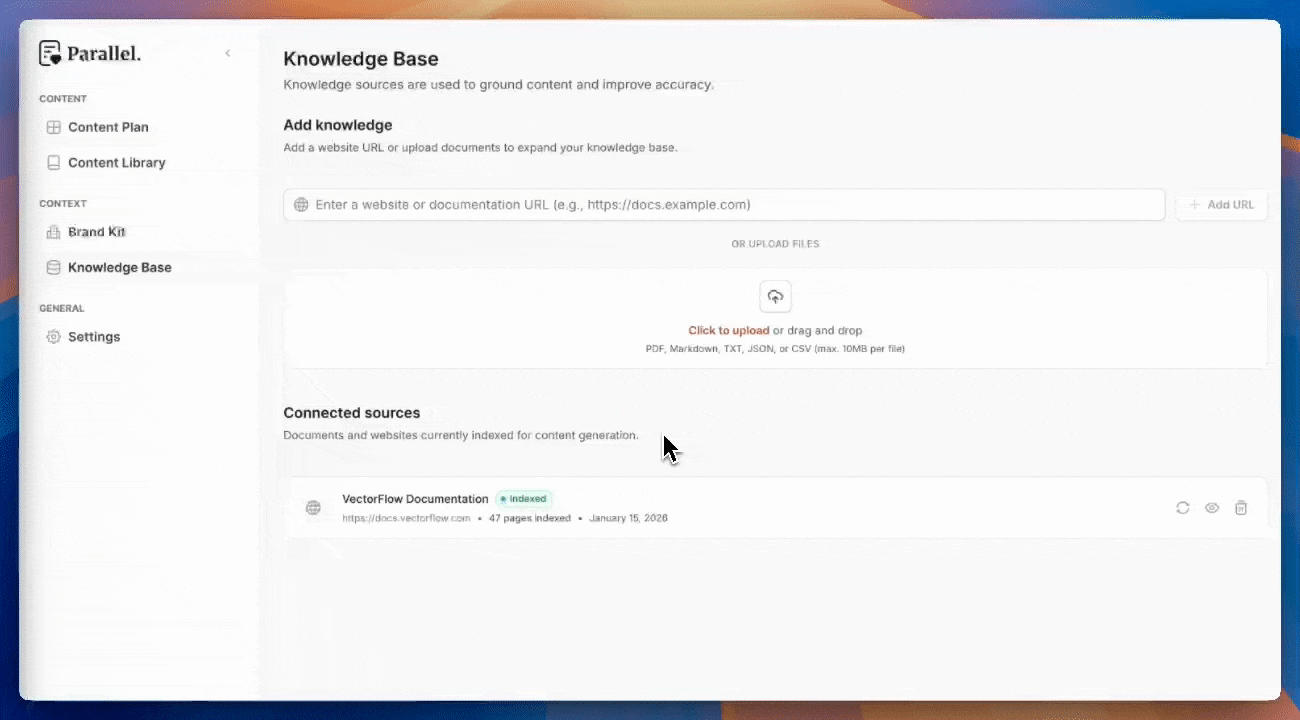Click the globe icon inside the URL field
This screenshot has width=1300, height=720.
pyautogui.click(x=300, y=204)
